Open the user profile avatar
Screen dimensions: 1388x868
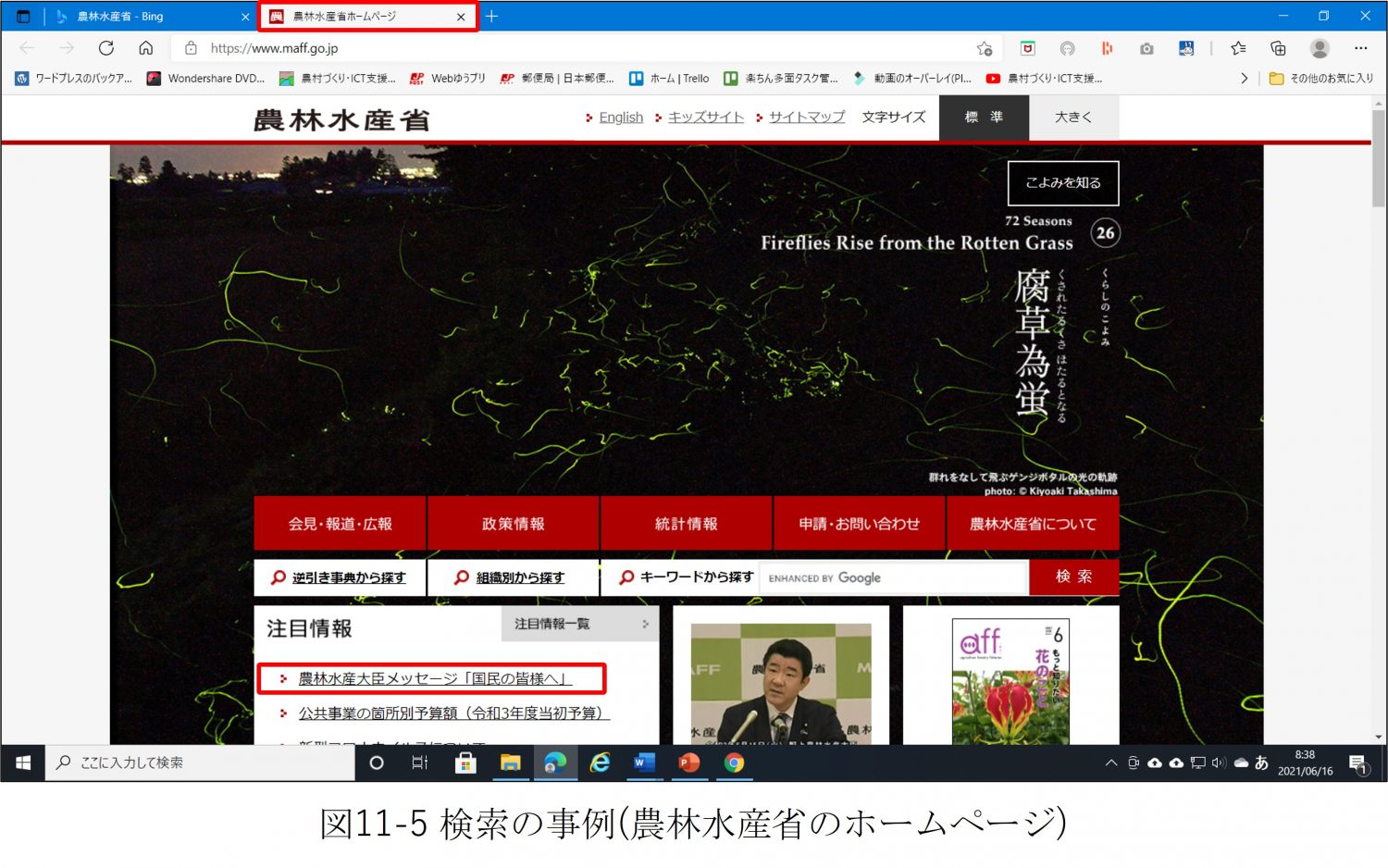coord(1320,48)
